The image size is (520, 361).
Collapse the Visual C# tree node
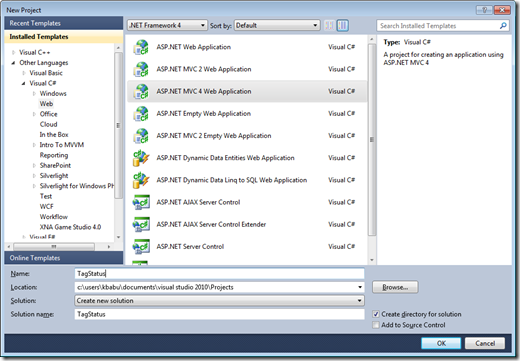pyautogui.click(x=23, y=83)
